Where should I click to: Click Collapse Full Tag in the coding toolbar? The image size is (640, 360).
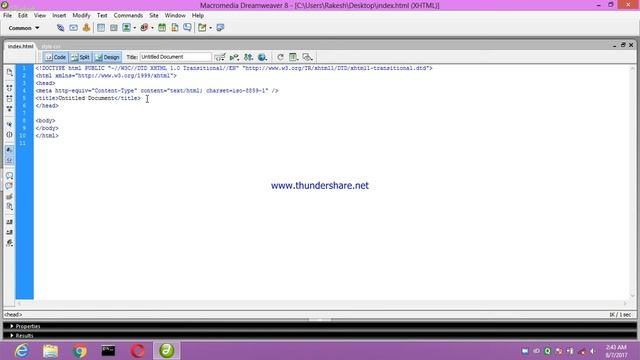click(x=9, y=88)
